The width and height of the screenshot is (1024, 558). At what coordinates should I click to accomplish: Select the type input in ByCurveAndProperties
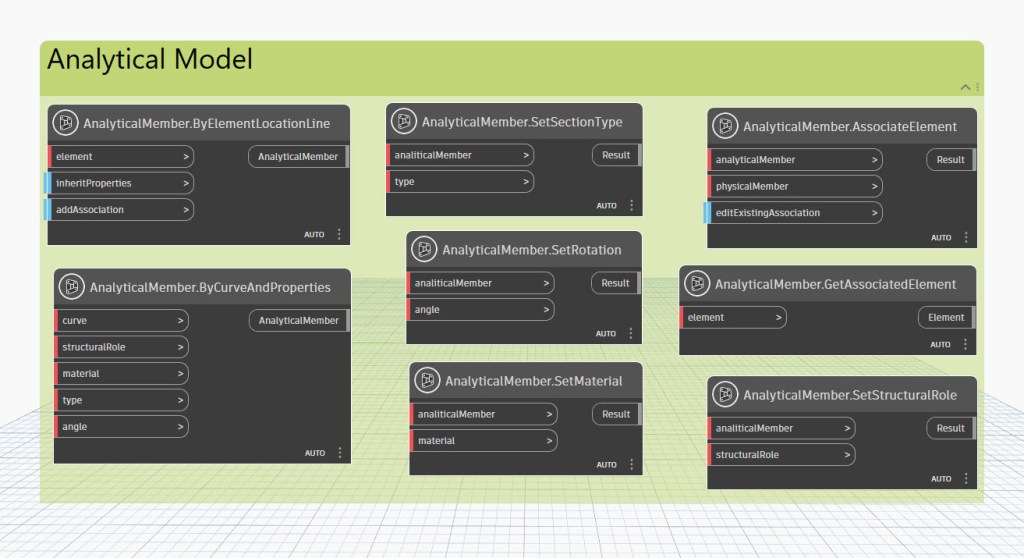[x=121, y=400]
